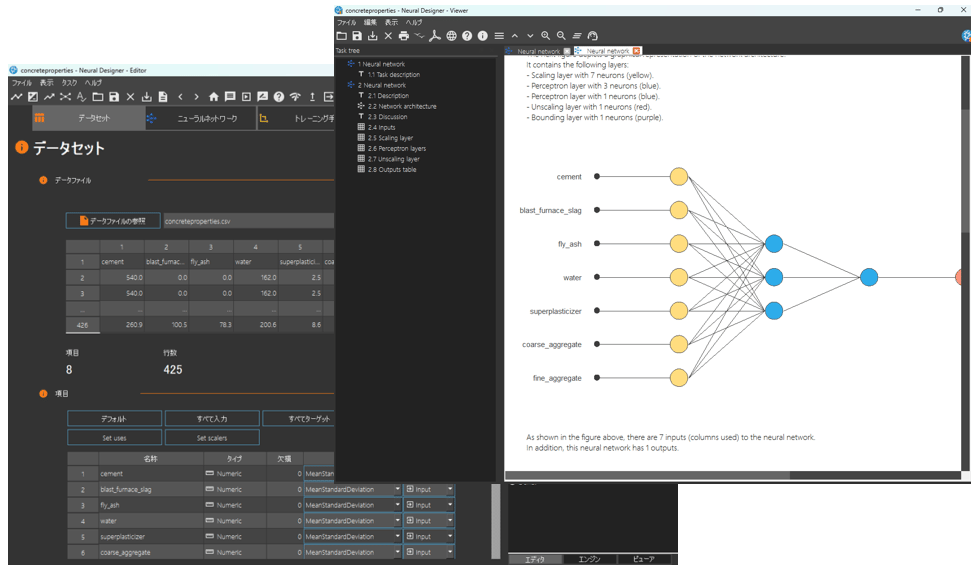Select 1.1 Task description in Task tree

point(393,74)
